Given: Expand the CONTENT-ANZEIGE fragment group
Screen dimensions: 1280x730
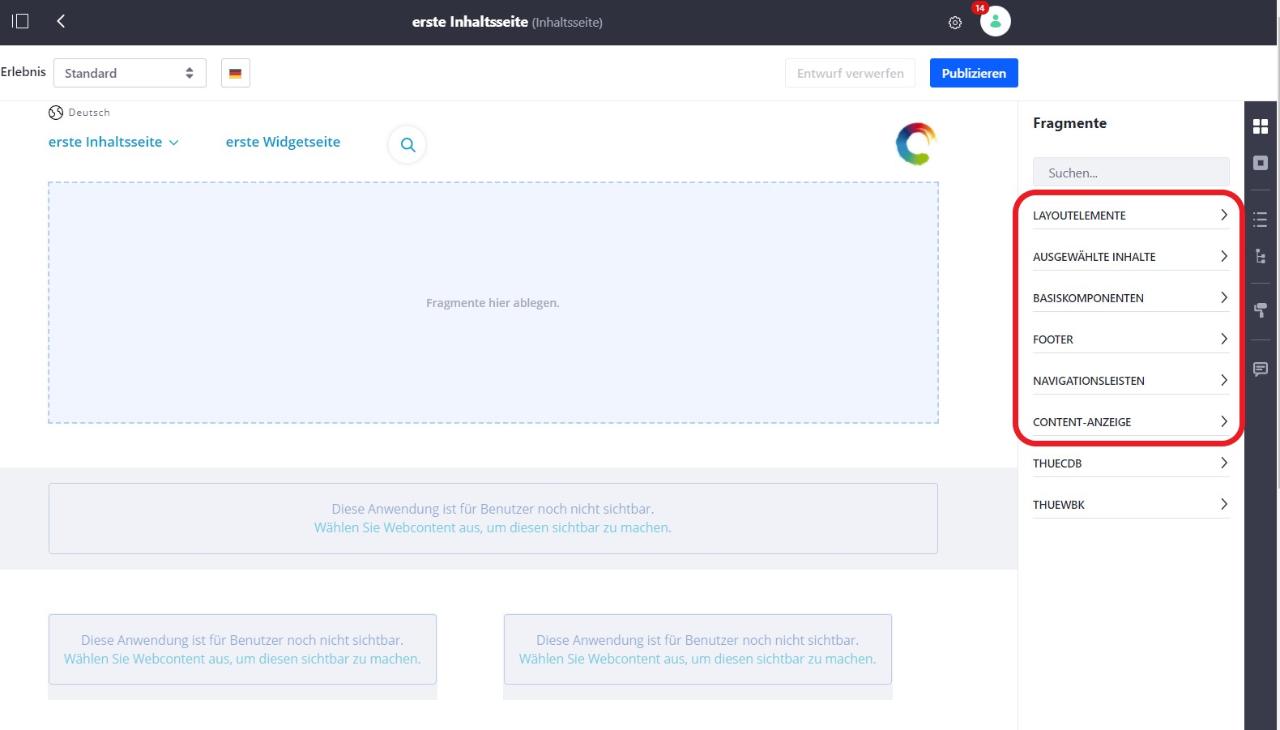Looking at the screenshot, I should click(1131, 422).
